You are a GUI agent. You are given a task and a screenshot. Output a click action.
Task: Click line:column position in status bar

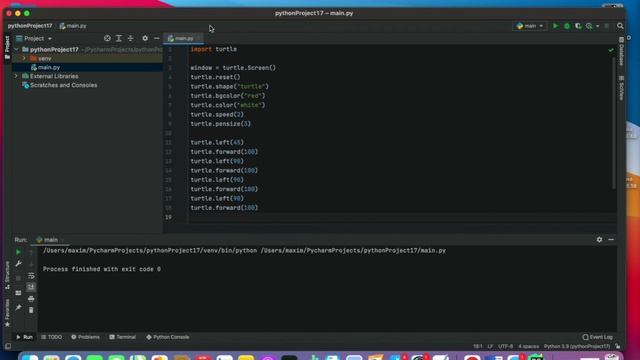pyautogui.click(x=478, y=346)
